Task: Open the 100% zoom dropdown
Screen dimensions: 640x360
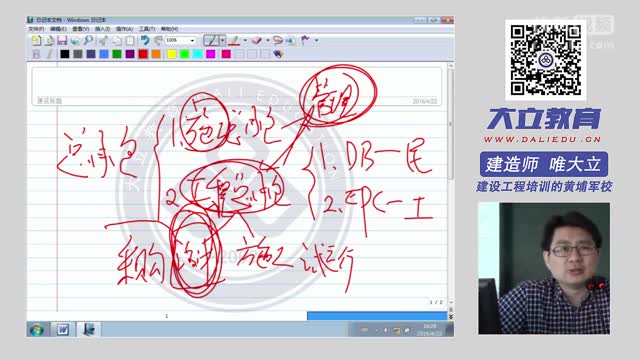Action: pos(180,40)
